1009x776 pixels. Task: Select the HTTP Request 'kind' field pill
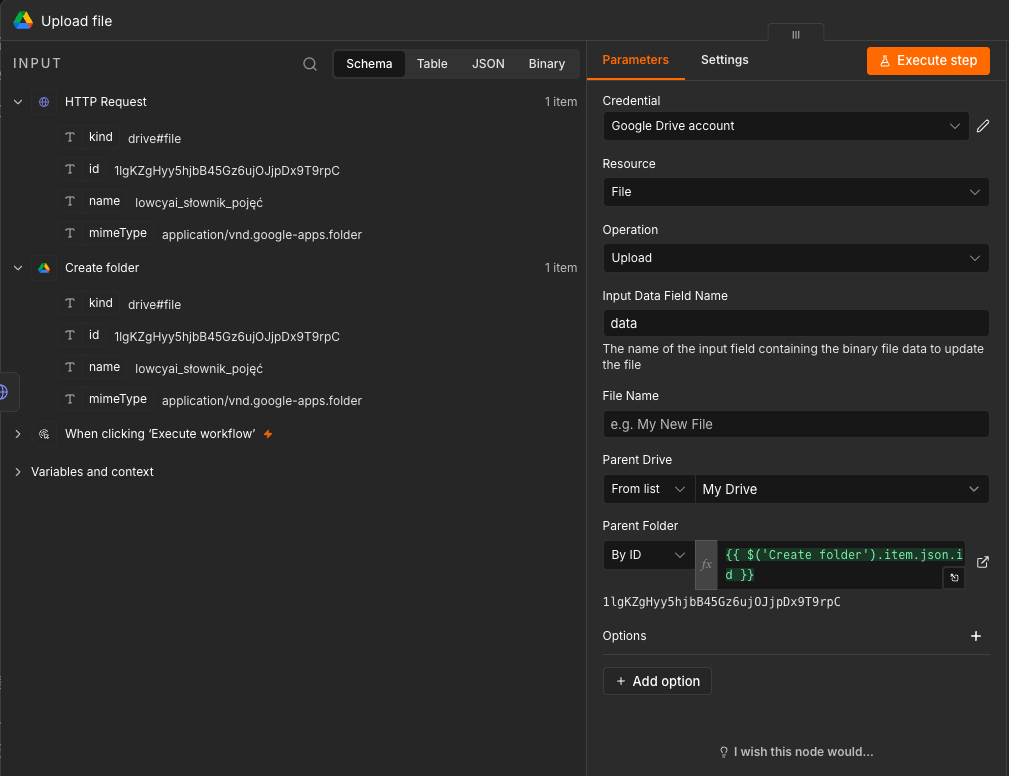(88, 137)
